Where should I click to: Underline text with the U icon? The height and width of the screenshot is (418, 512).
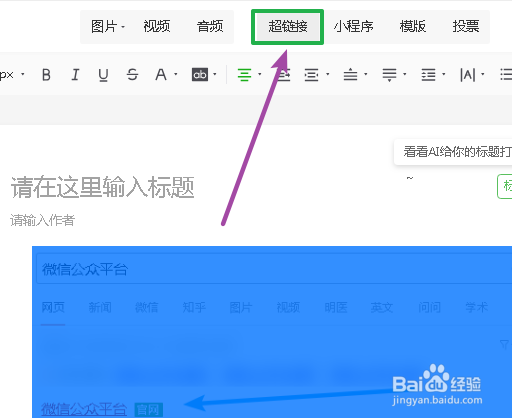(103, 75)
